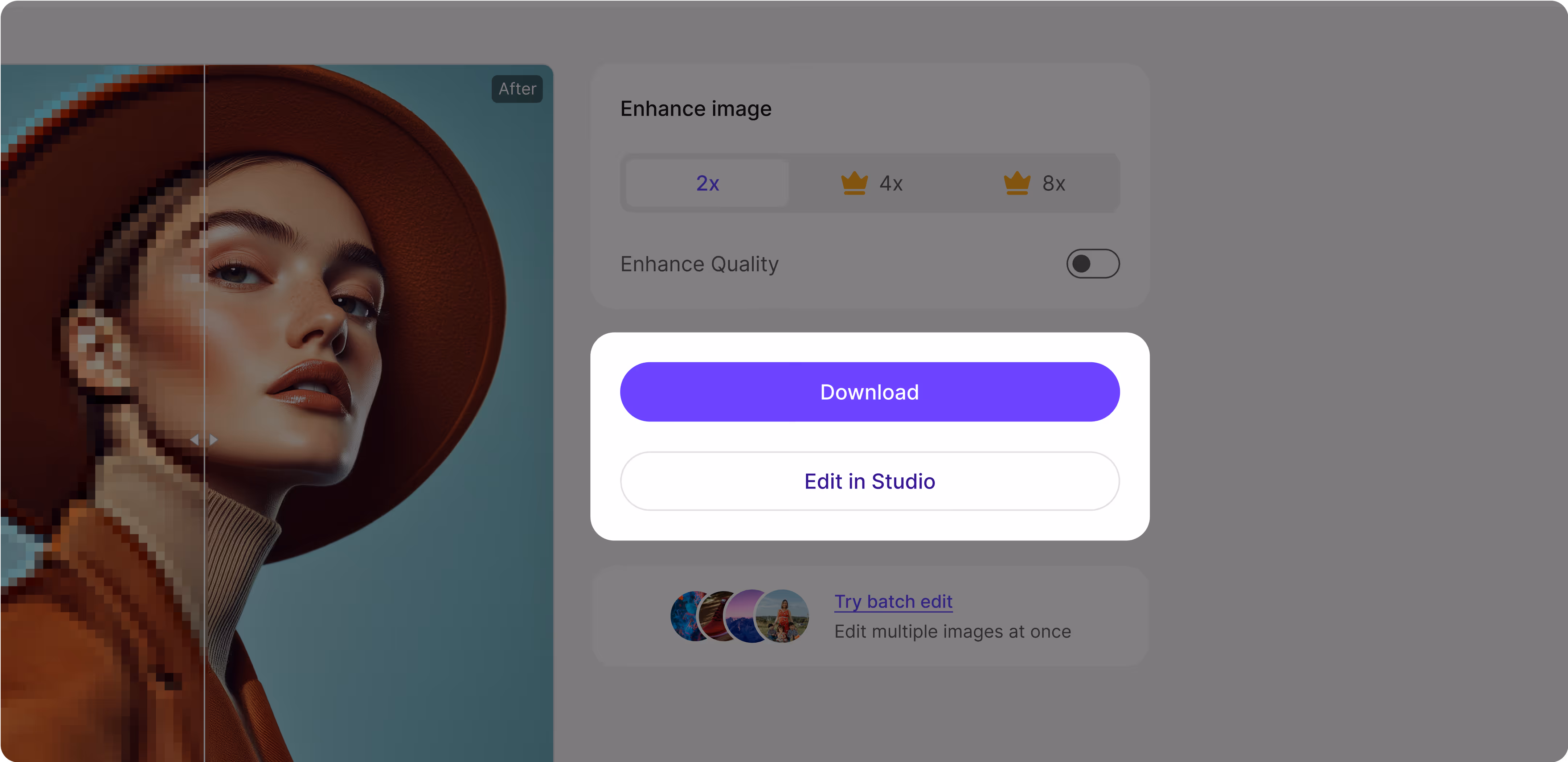Select the 2x upscale option
Image resolution: width=1568 pixels, height=762 pixels.
(707, 183)
